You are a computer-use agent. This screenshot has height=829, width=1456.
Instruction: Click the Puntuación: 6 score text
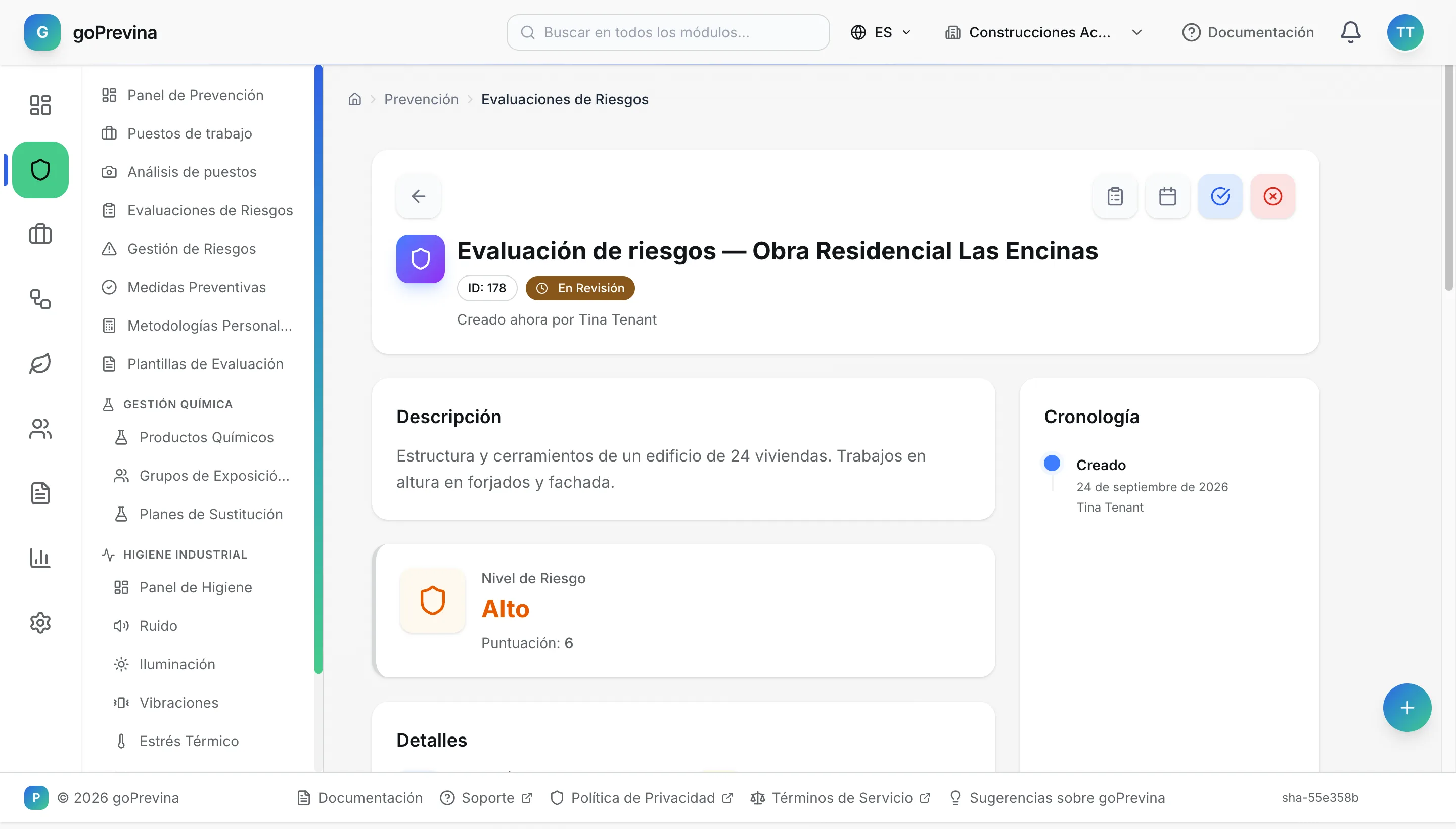(x=527, y=643)
